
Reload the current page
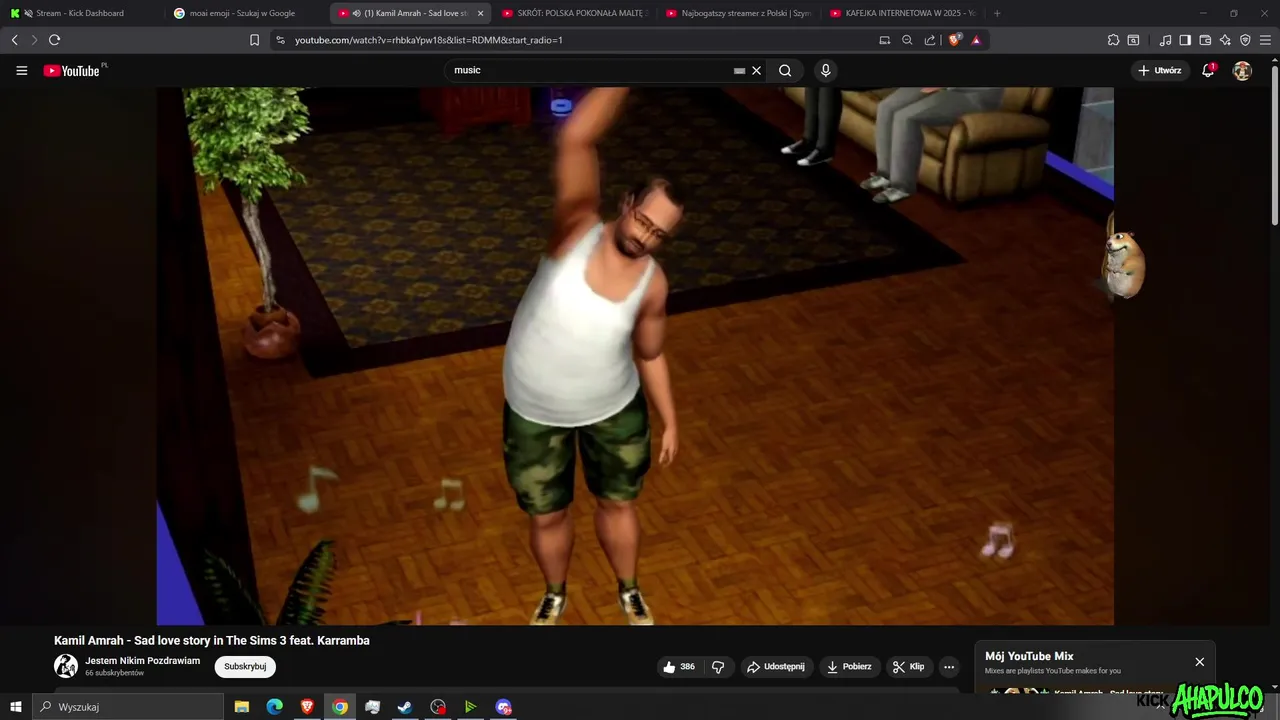pos(54,40)
